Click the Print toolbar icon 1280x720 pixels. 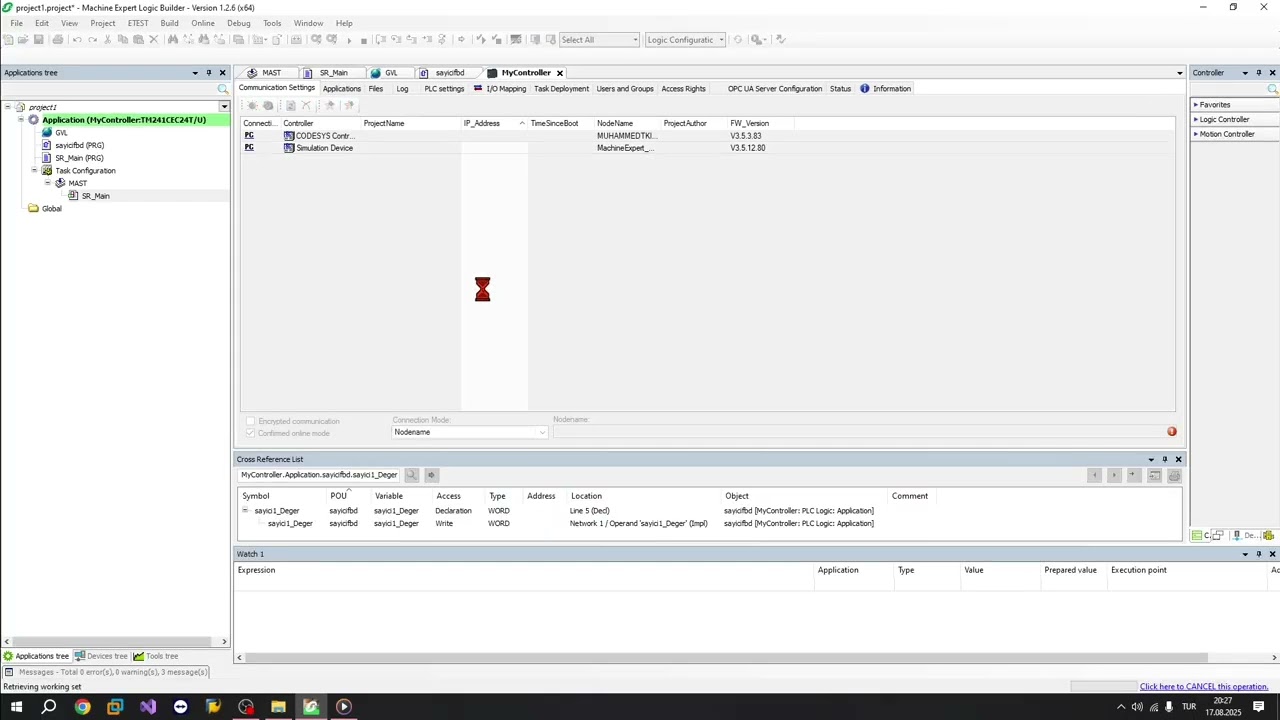(x=57, y=40)
